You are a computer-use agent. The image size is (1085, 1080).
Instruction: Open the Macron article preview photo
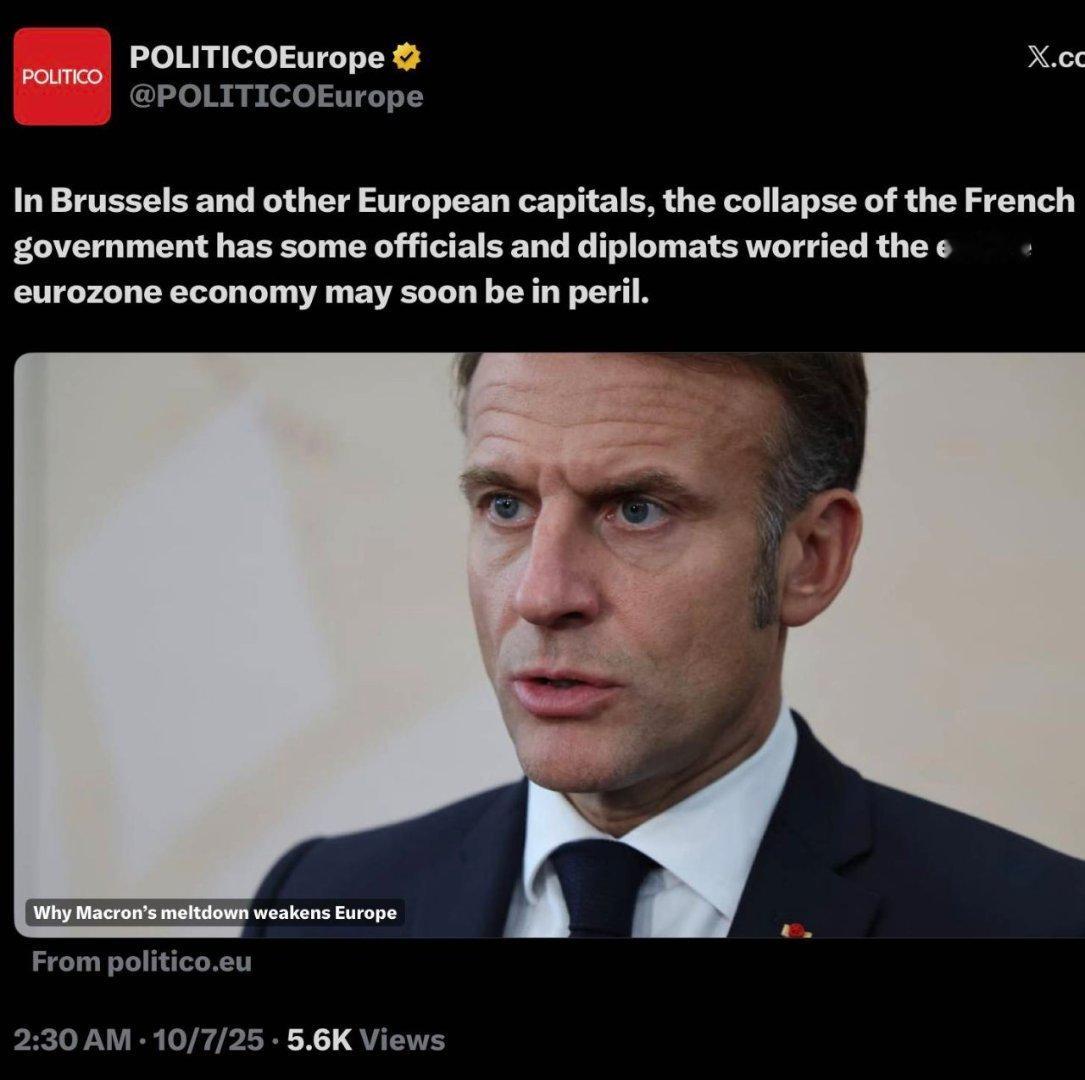pyautogui.click(x=549, y=645)
